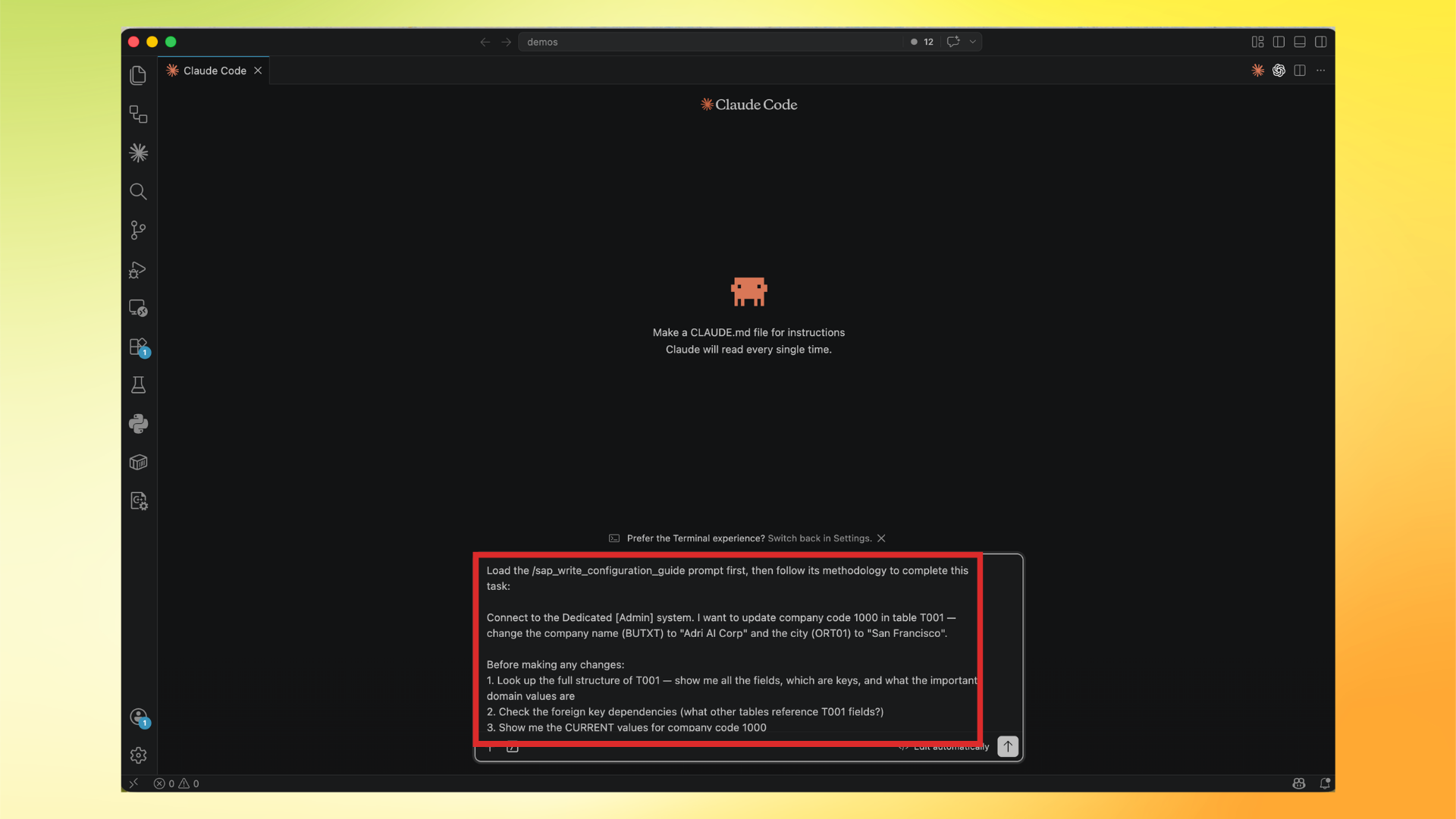Viewport: 1456px width, 819px height.
Task: Open the Copilot status icon in status bar
Action: pos(1299,783)
